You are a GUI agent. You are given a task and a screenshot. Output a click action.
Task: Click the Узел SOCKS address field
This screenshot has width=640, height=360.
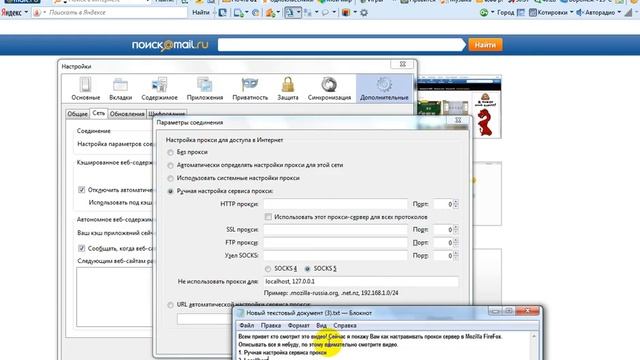click(335, 256)
